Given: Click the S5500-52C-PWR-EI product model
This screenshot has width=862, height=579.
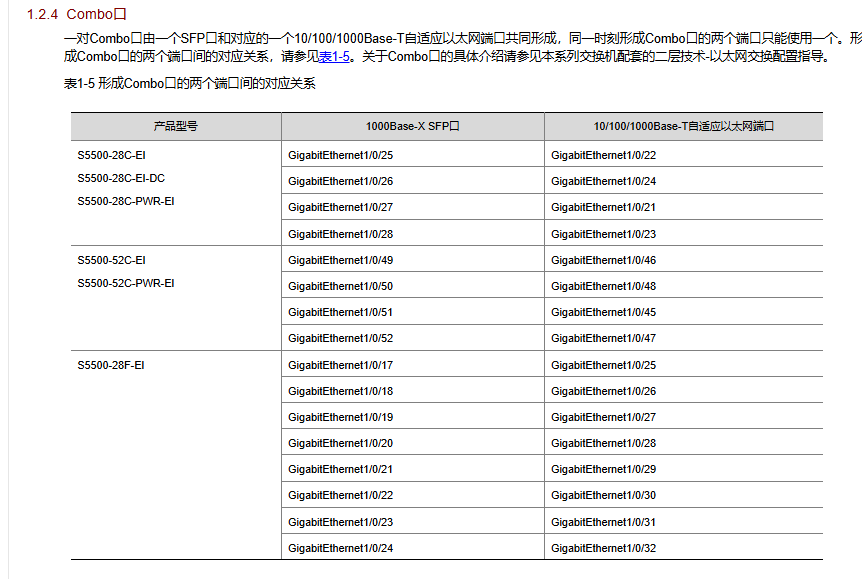Looking at the screenshot, I should (x=125, y=283).
